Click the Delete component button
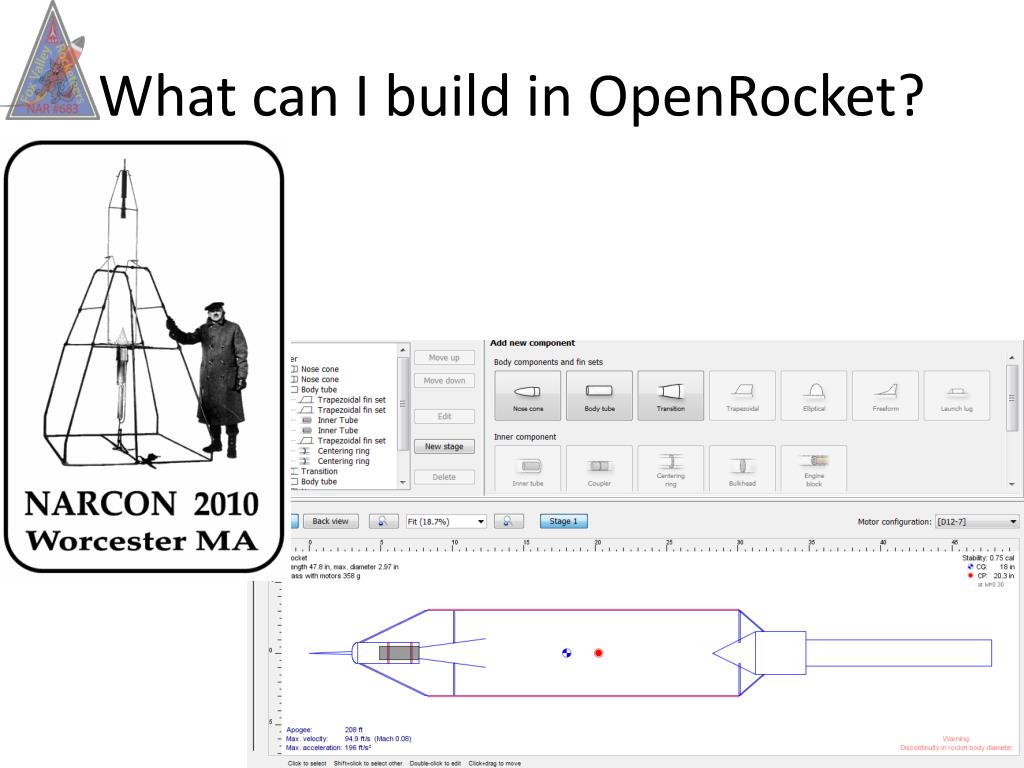1024x768 pixels. coord(444,477)
